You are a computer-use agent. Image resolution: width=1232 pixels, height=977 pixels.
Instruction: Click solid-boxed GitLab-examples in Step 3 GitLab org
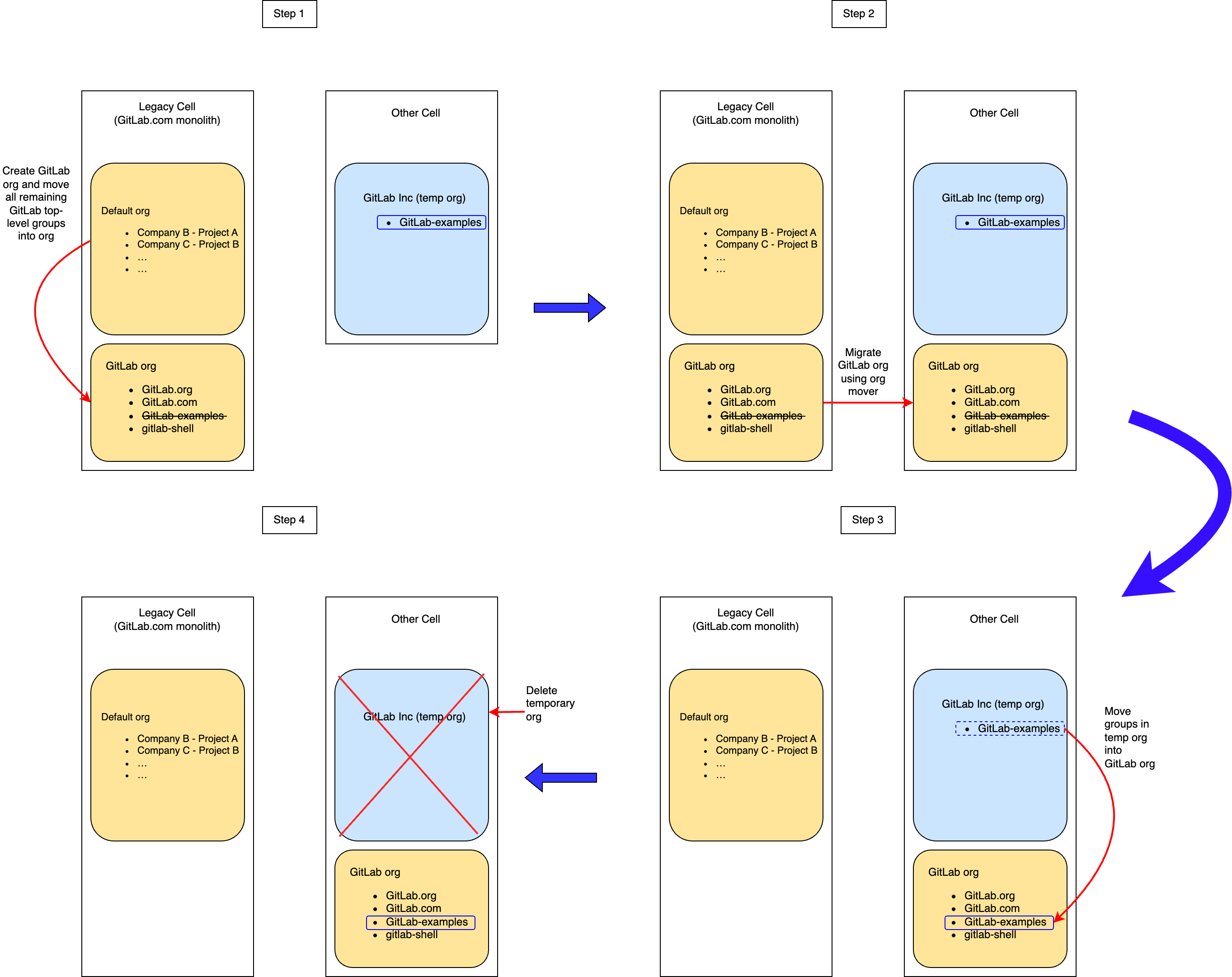999,922
